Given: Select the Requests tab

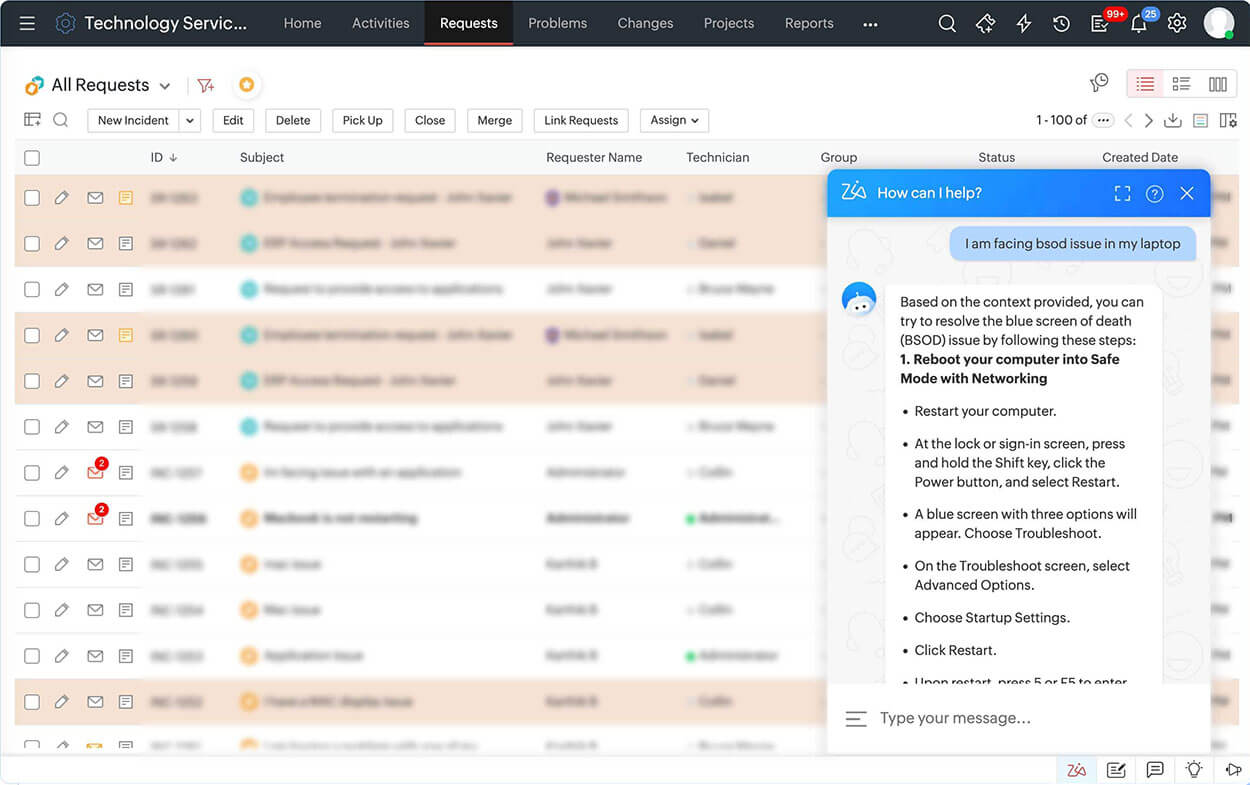Looking at the screenshot, I should [x=469, y=23].
